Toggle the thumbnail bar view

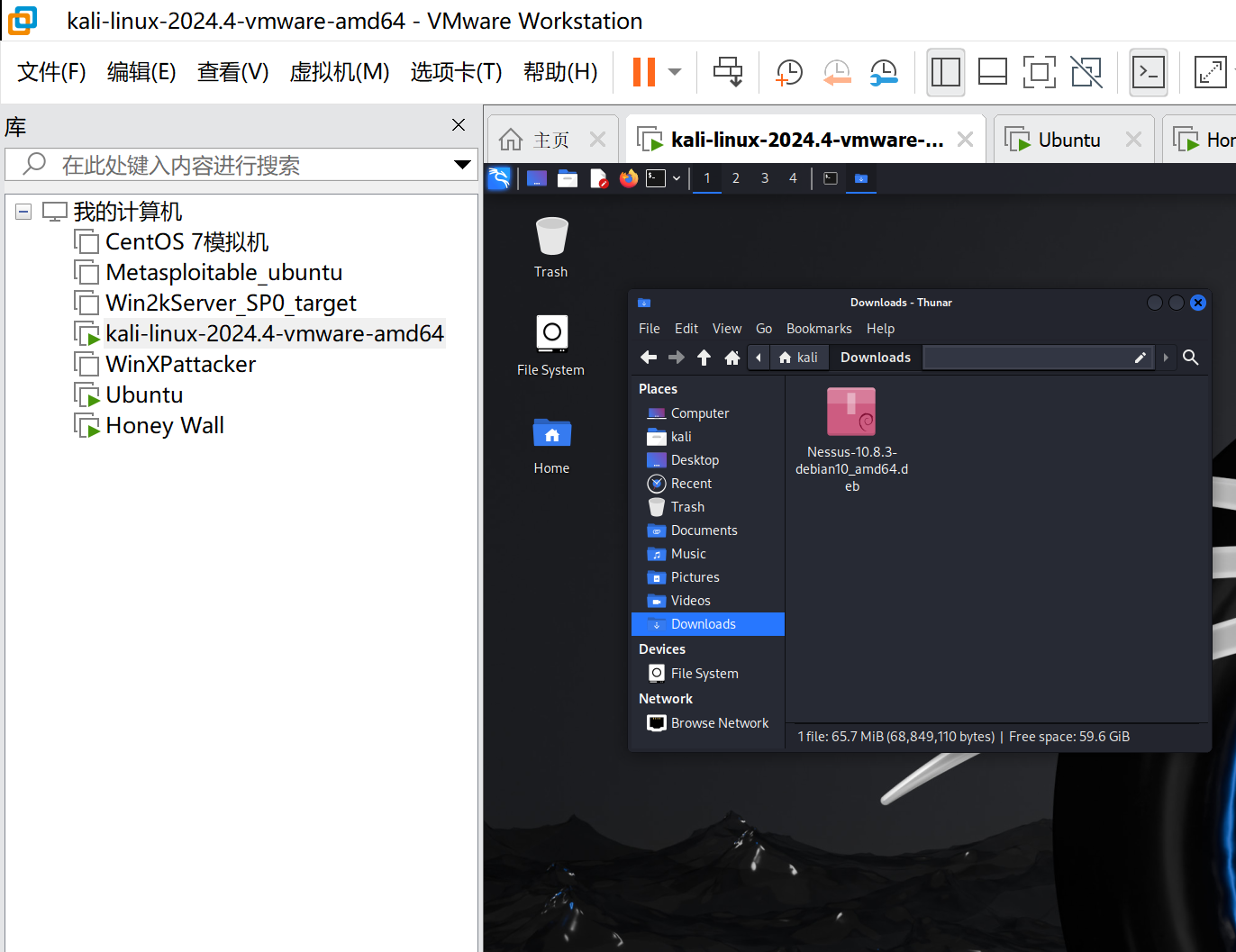click(x=993, y=72)
